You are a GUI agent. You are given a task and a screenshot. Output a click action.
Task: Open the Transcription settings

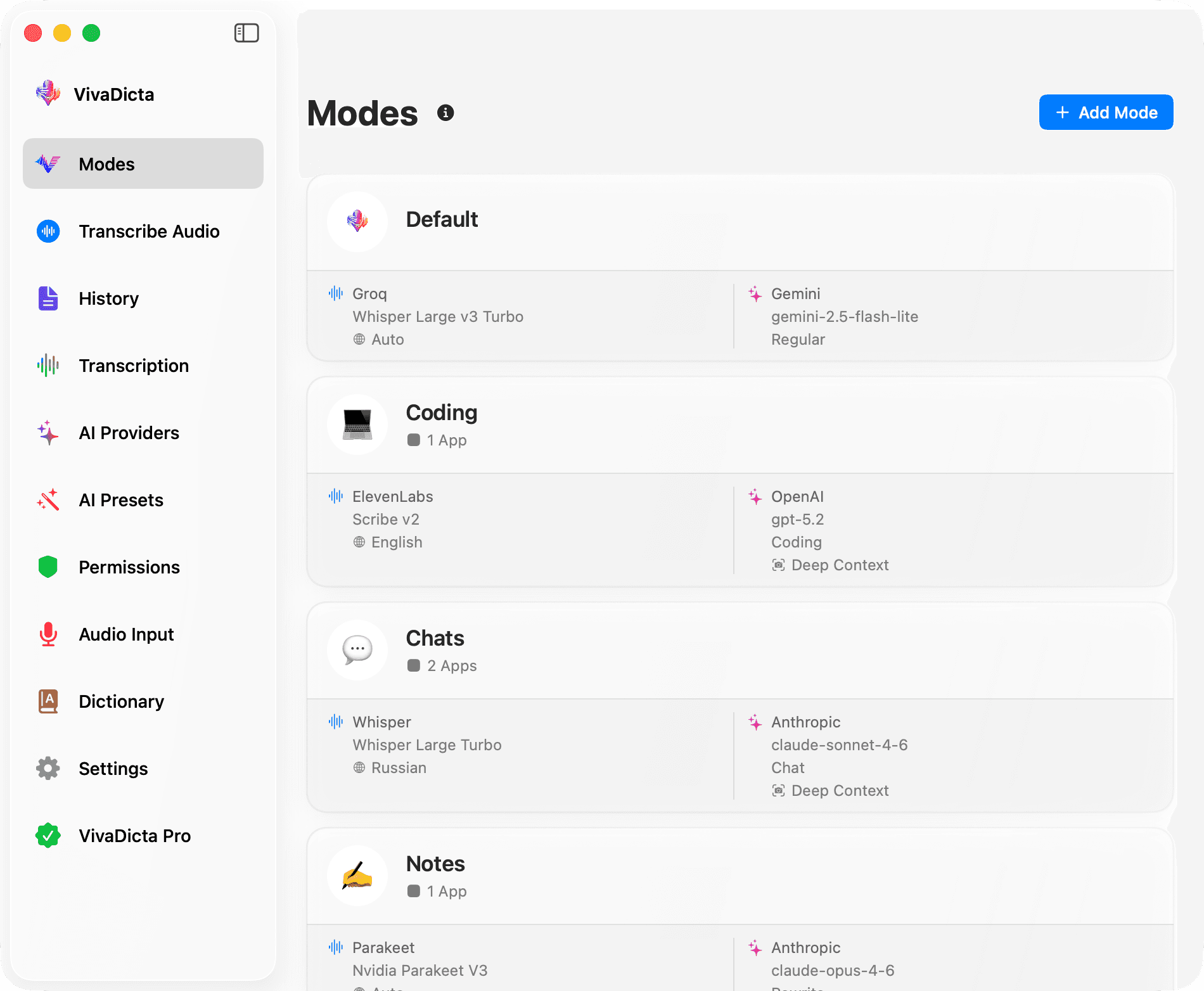133,365
